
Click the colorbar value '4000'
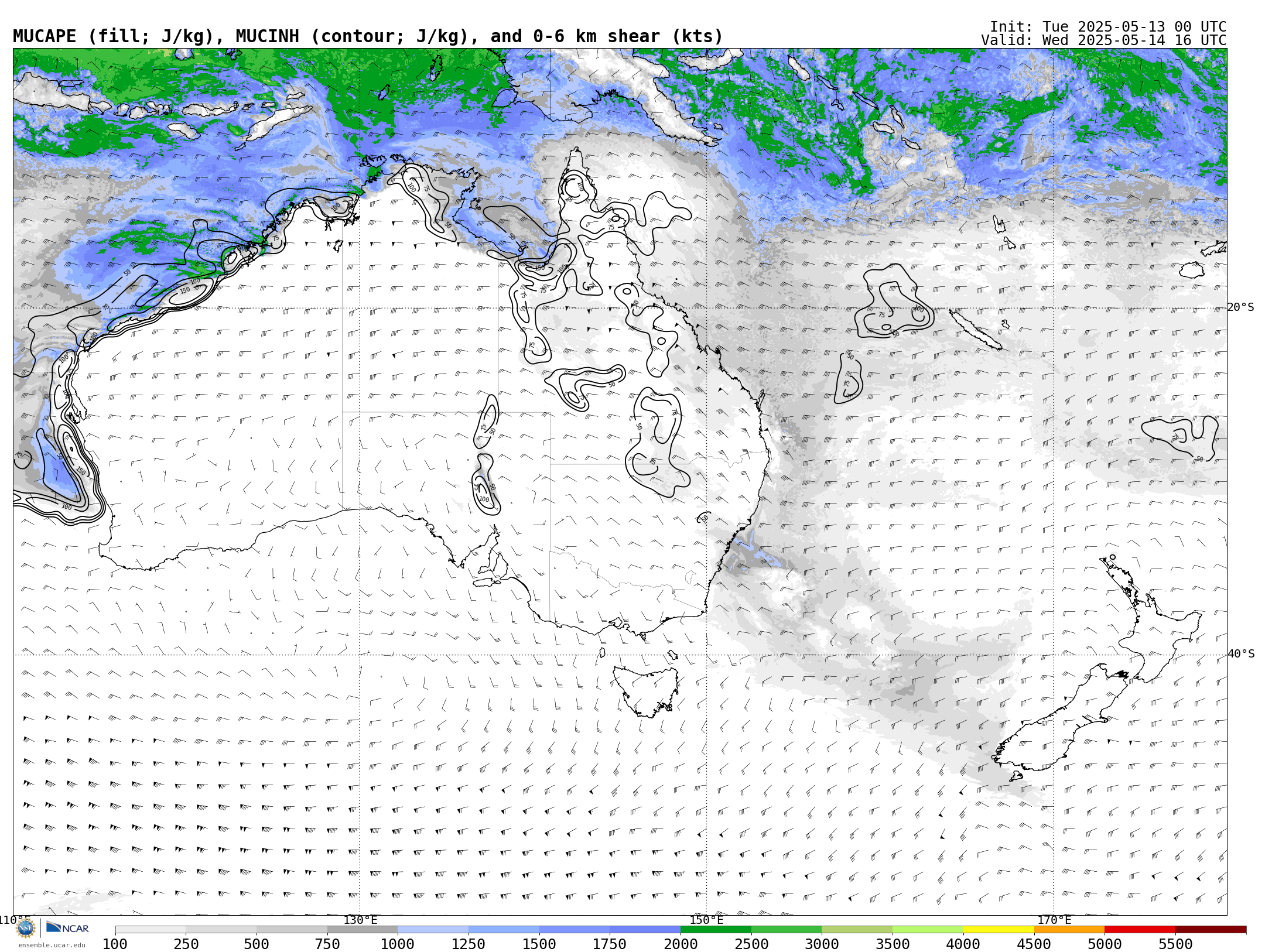pyautogui.click(x=963, y=944)
